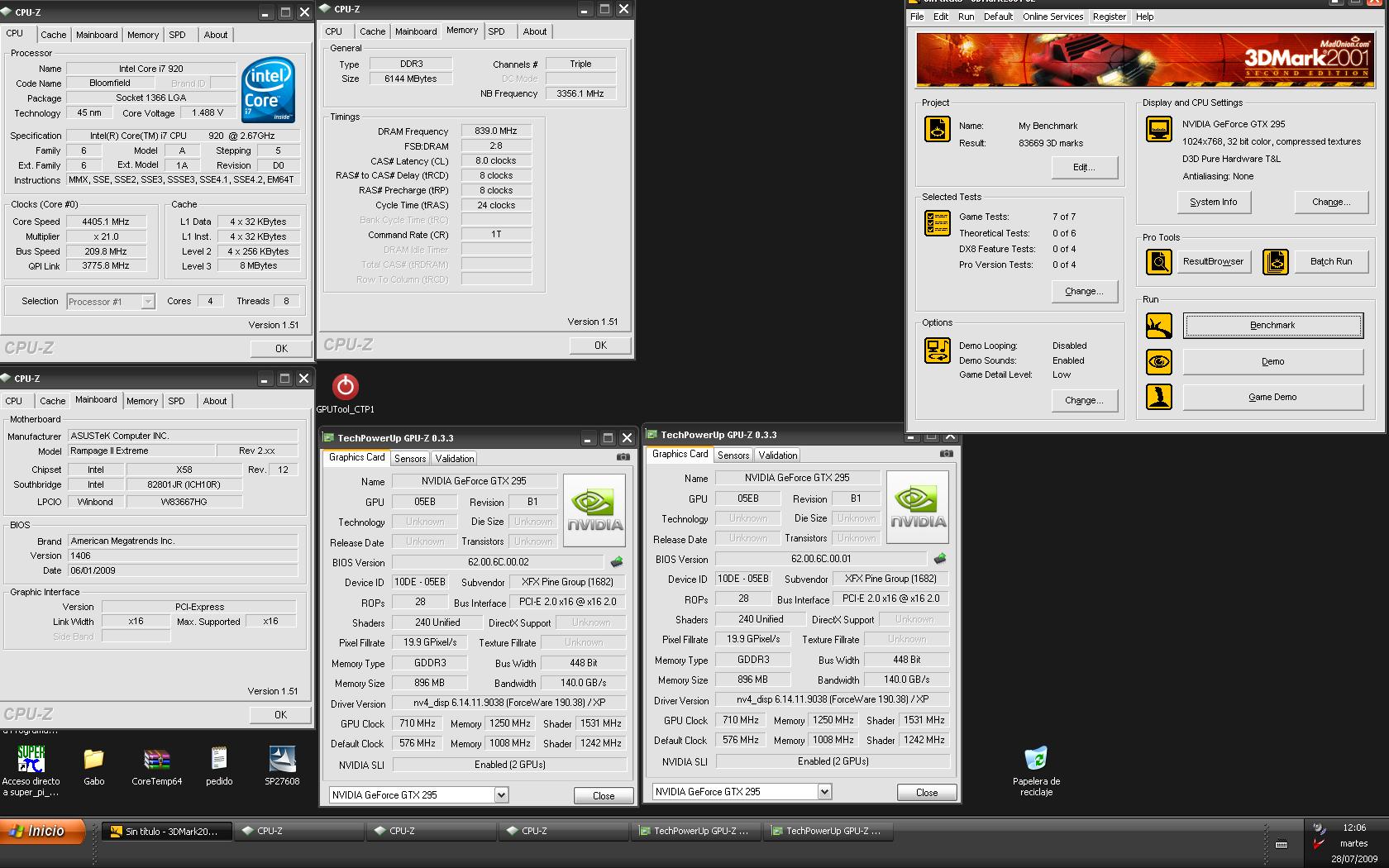Select the first CPU-Z taskbar button

click(299, 832)
